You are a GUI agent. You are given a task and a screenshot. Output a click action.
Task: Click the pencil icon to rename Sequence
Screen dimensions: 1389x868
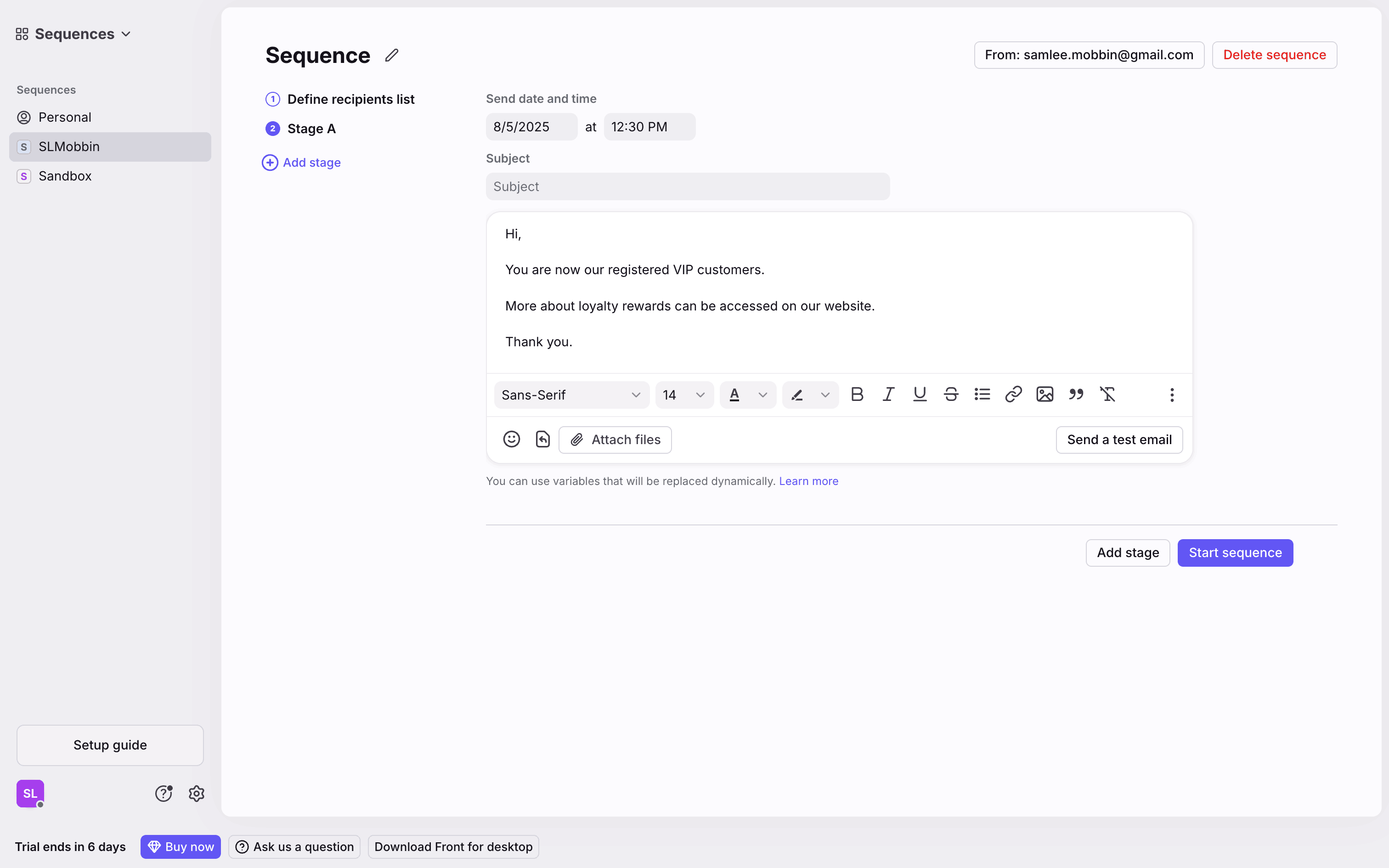click(391, 55)
